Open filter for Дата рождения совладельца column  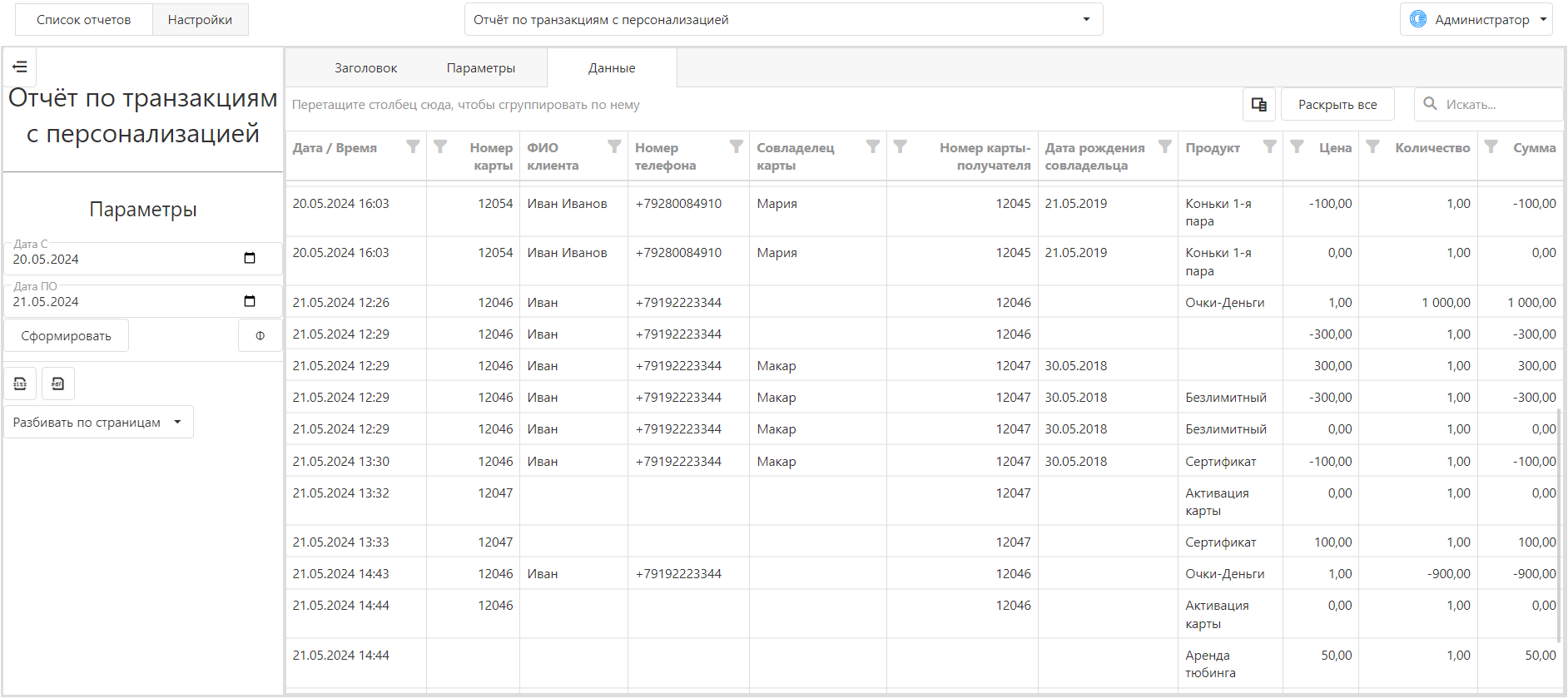[x=1165, y=146]
